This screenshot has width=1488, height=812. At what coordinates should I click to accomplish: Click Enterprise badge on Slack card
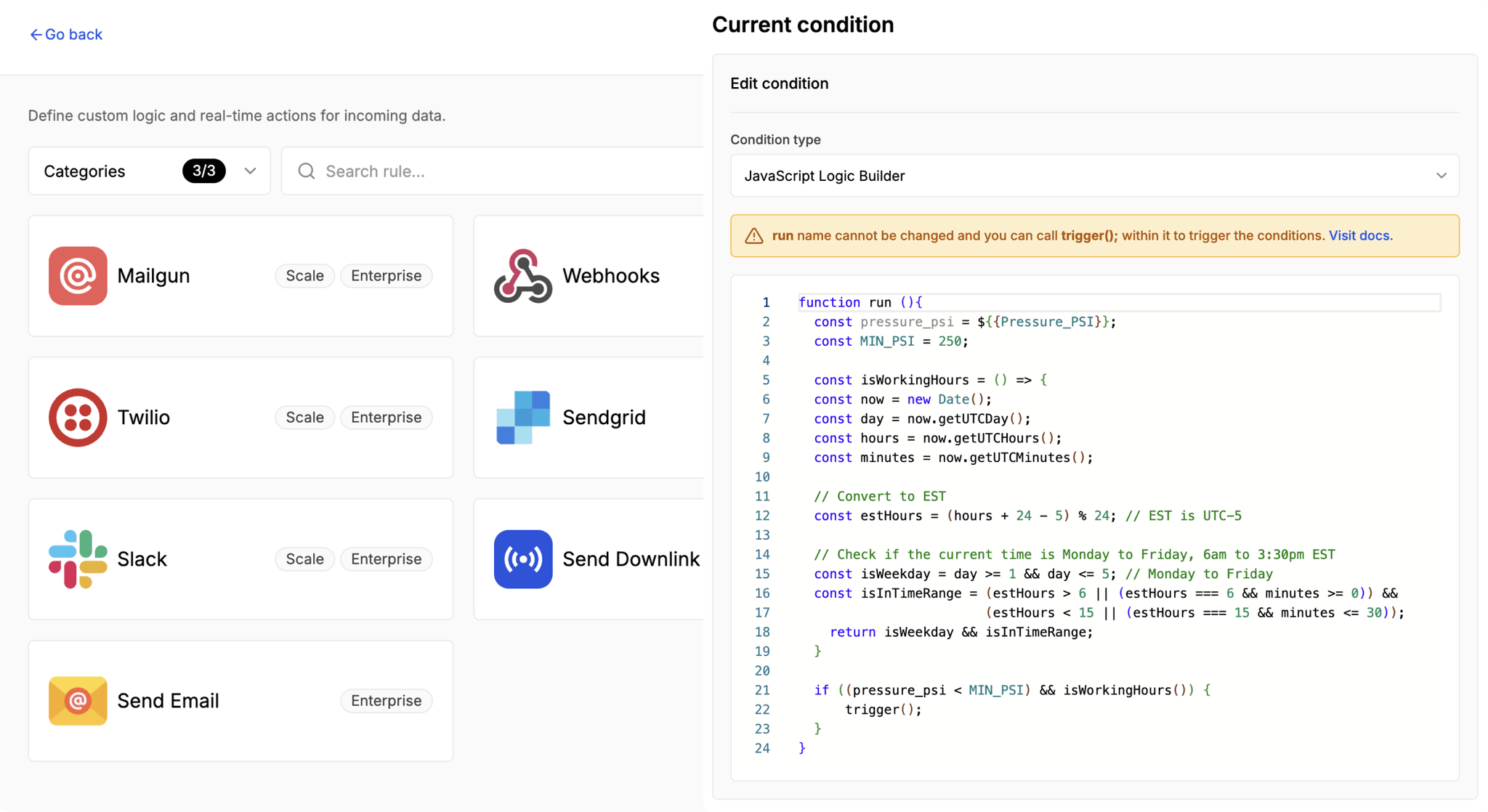click(386, 559)
